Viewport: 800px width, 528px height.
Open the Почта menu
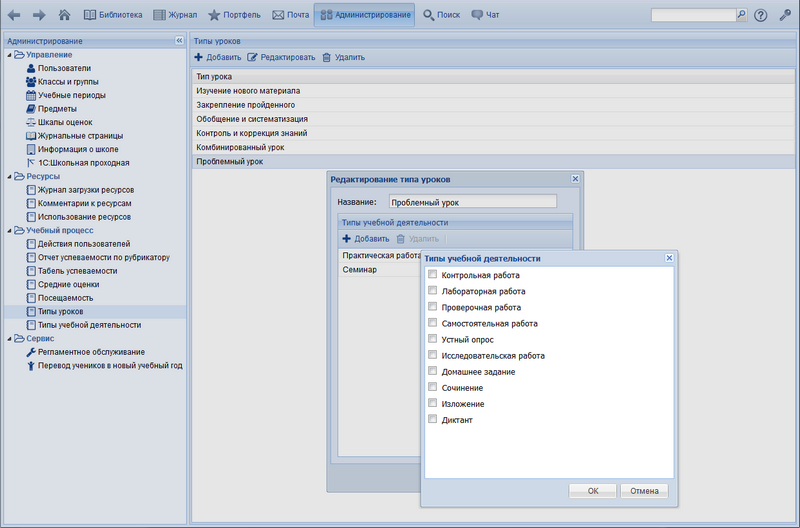point(291,15)
